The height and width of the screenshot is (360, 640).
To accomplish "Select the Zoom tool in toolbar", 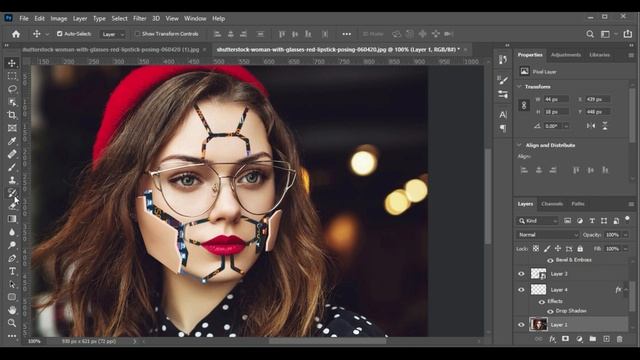I will [12, 323].
